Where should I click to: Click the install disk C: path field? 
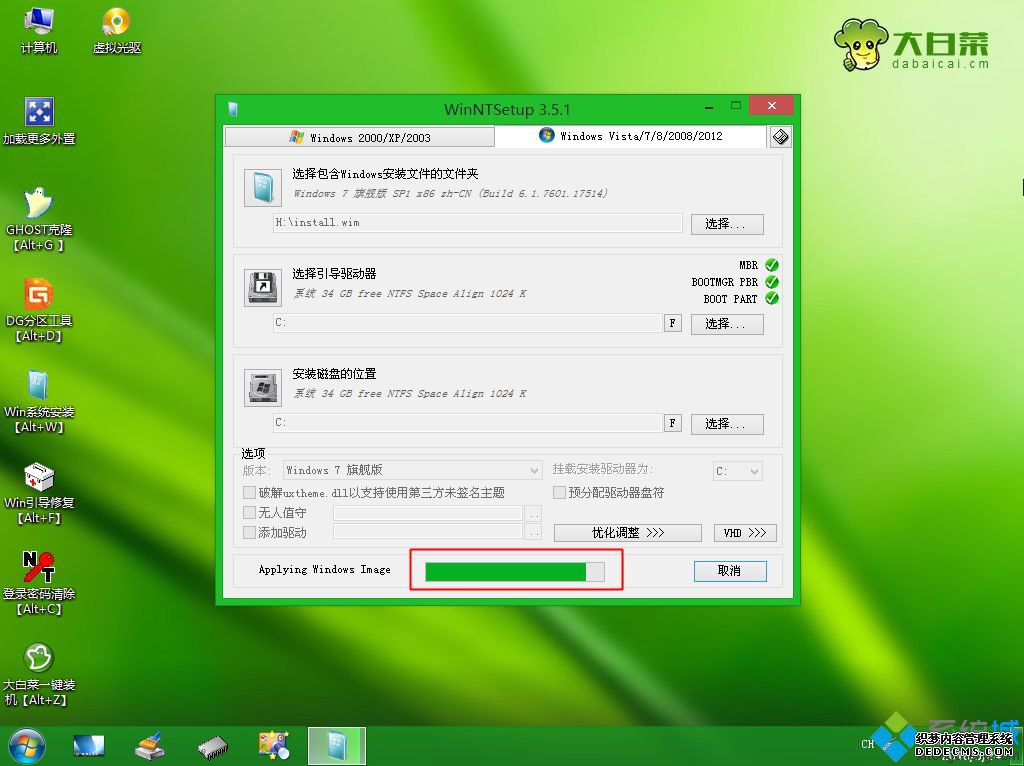468,423
